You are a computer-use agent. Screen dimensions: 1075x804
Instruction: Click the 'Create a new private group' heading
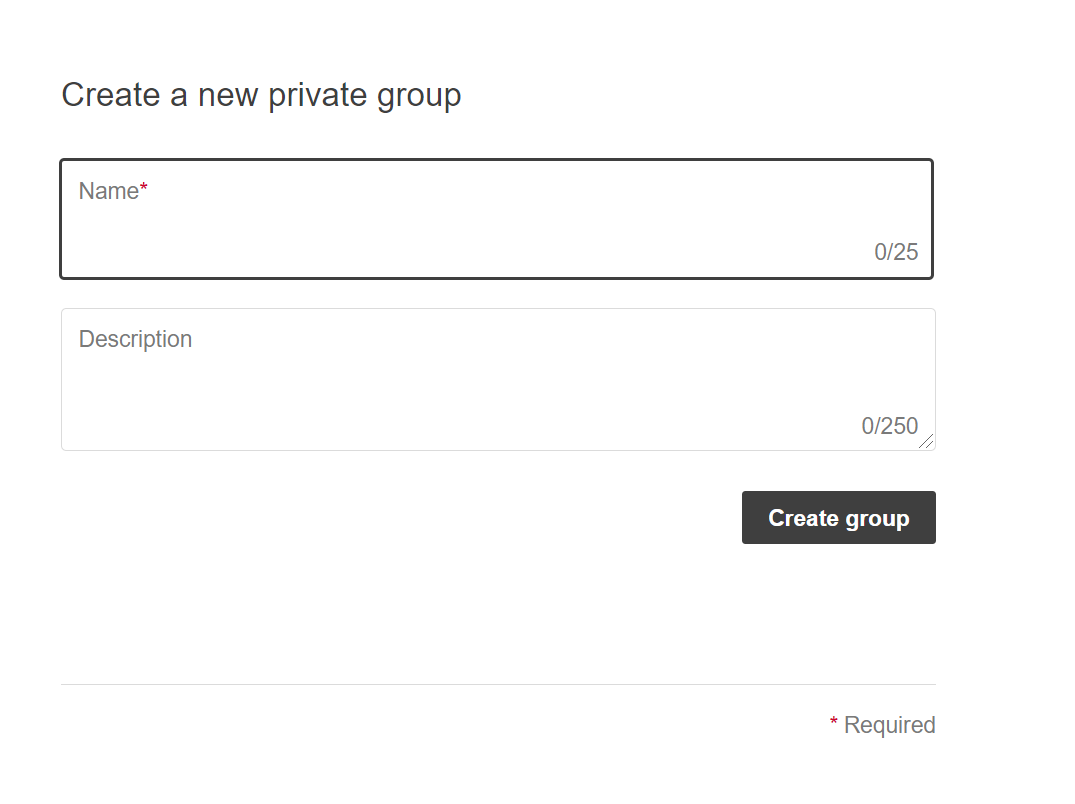[261, 95]
